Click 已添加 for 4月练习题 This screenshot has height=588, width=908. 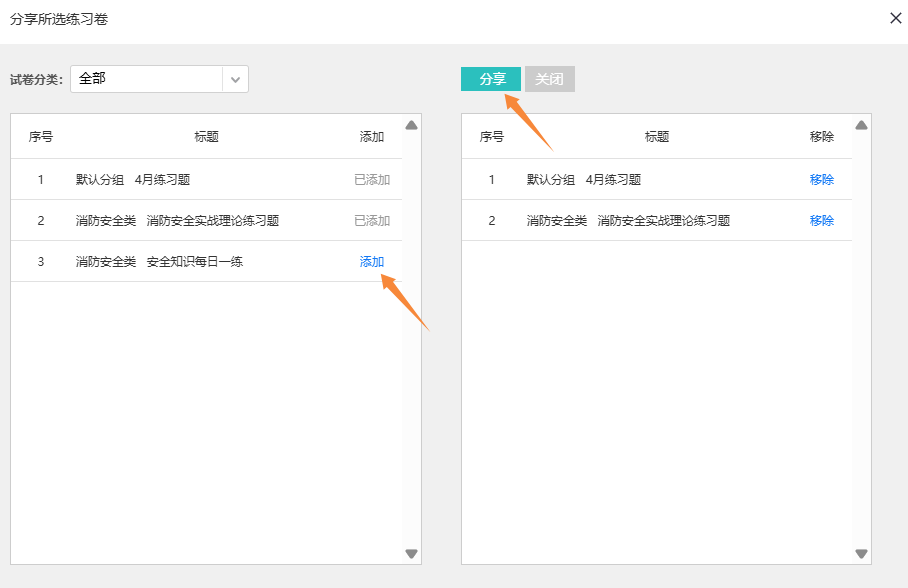pos(372,180)
